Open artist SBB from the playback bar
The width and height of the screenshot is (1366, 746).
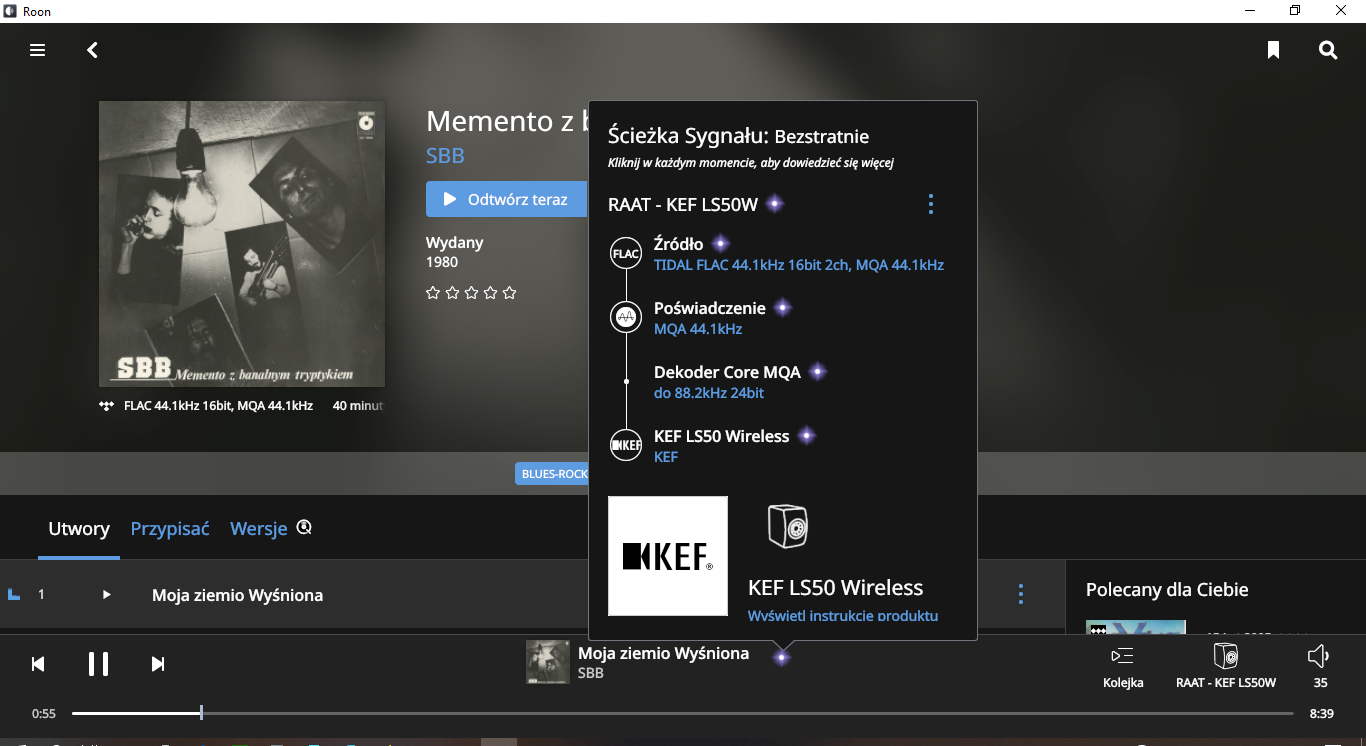[591, 673]
